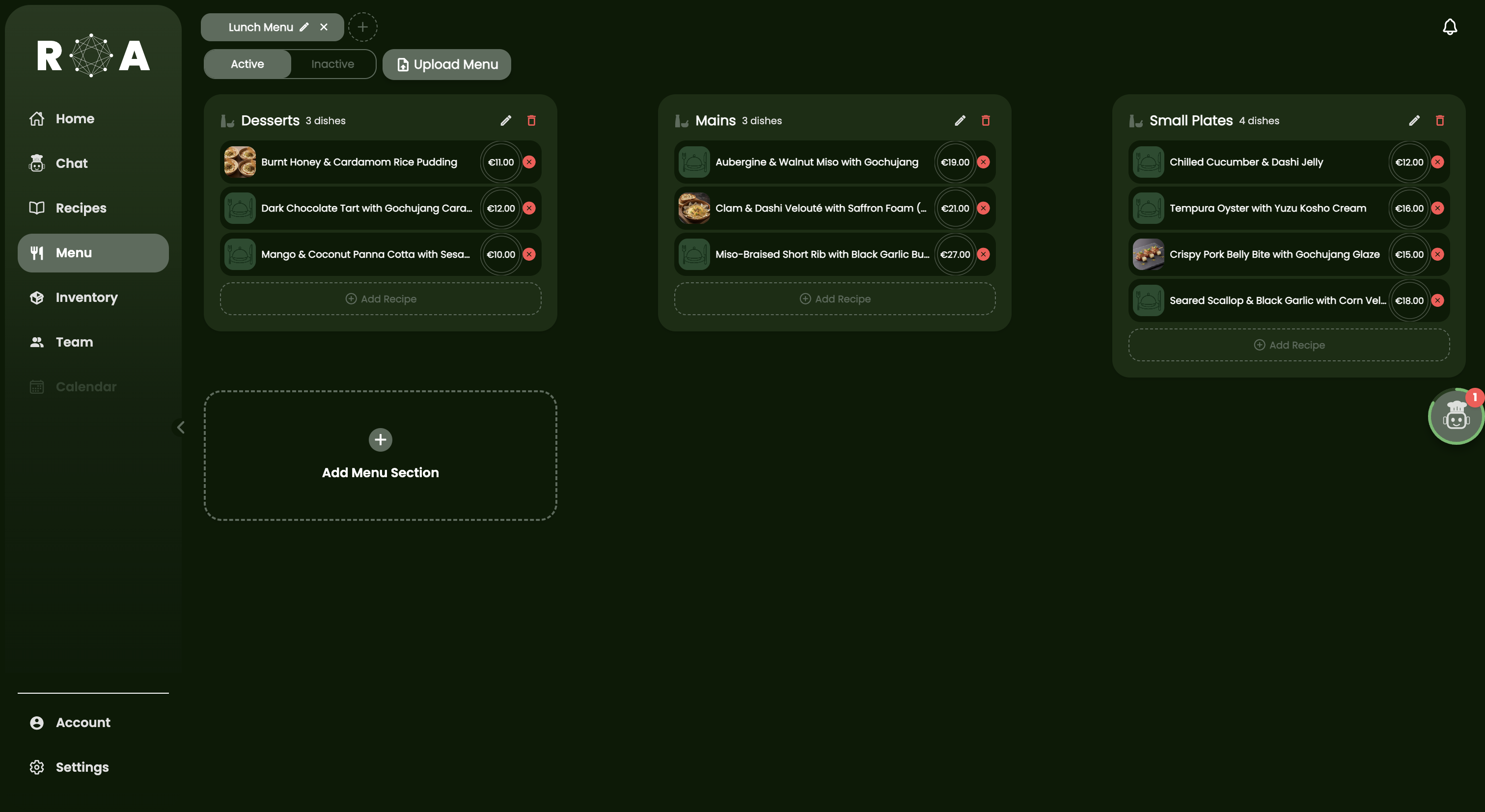Delete the Mains section trash icon

coord(986,120)
